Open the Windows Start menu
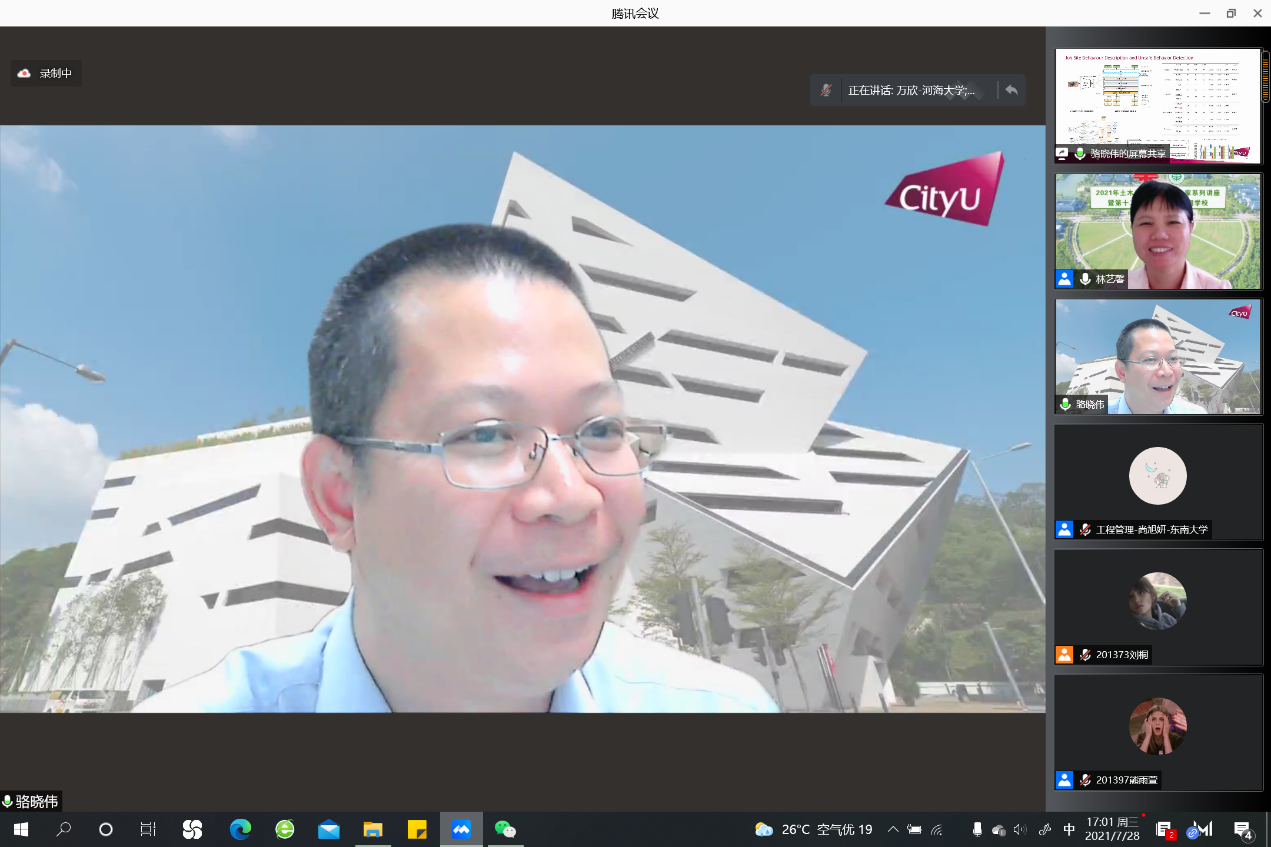 point(20,829)
